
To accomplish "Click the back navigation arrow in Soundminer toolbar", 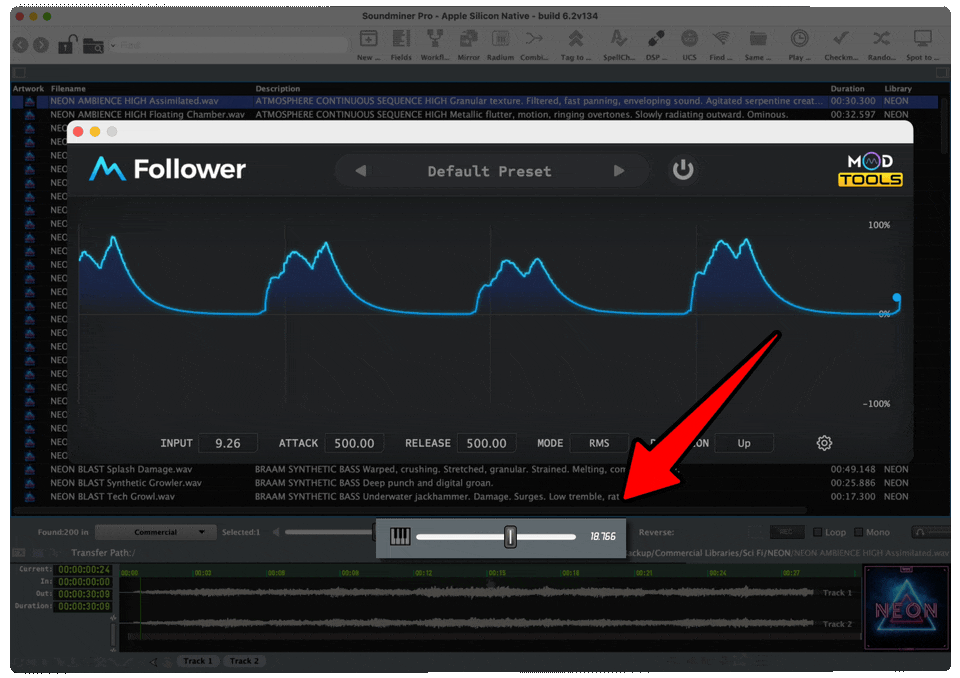I will pyautogui.click(x=21, y=45).
